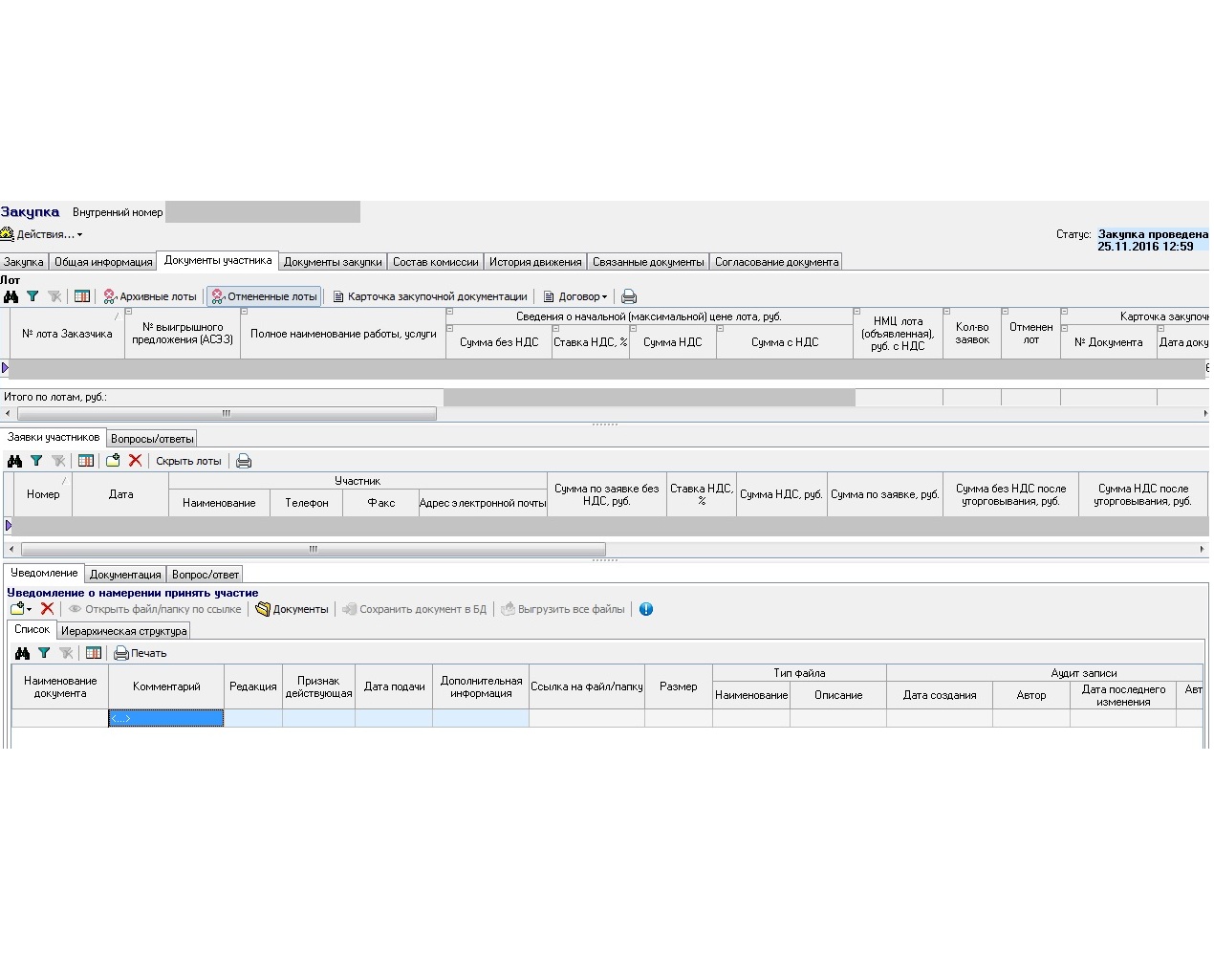Click clear-filter icon in Заявки участников toolbar
The height and width of the screenshot is (980, 1214).
pyautogui.click(x=58, y=461)
